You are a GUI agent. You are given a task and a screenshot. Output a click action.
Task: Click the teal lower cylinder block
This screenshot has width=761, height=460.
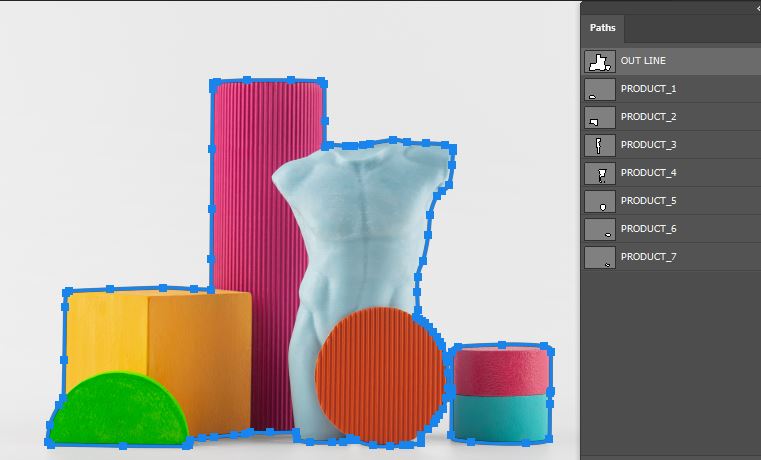click(501, 417)
